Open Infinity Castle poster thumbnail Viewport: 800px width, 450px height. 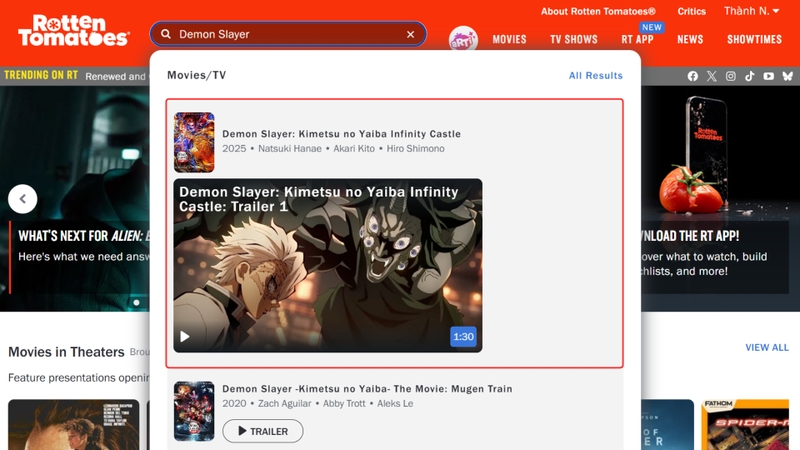point(194,142)
